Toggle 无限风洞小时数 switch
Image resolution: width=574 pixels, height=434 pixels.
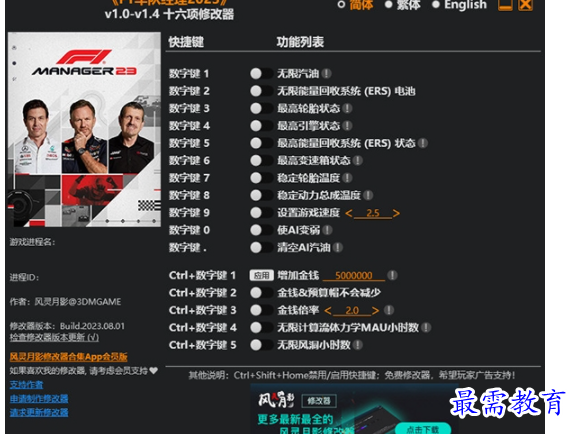[x=261, y=345]
